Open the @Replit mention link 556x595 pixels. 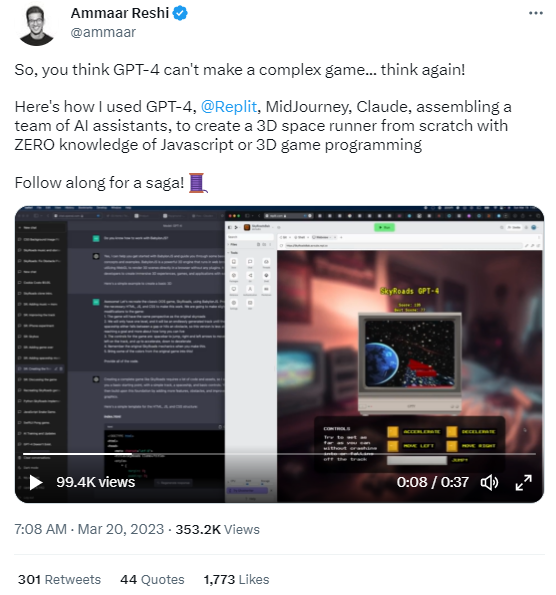coord(229,107)
